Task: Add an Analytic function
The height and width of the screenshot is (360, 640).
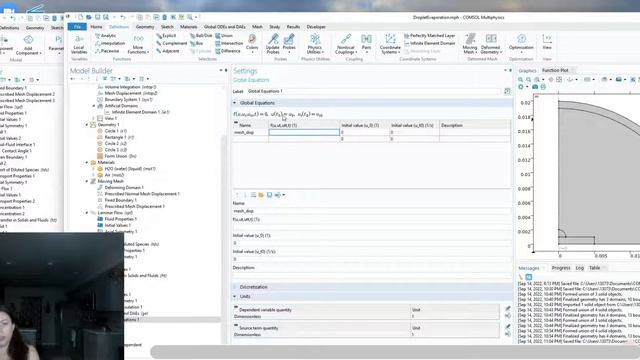Action: pyautogui.click(x=105, y=36)
